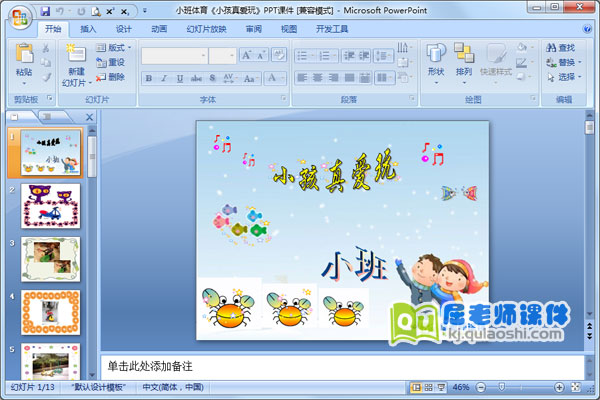The width and height of the screenshot is (600, 400).
Task: Open the Font Color dropdown
Action: coord(283,78)
